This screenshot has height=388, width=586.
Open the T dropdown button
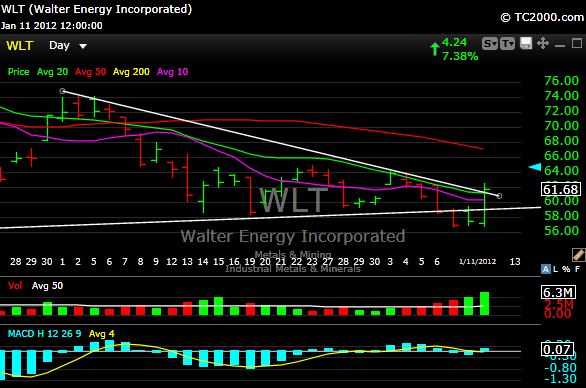pos(507,44)
